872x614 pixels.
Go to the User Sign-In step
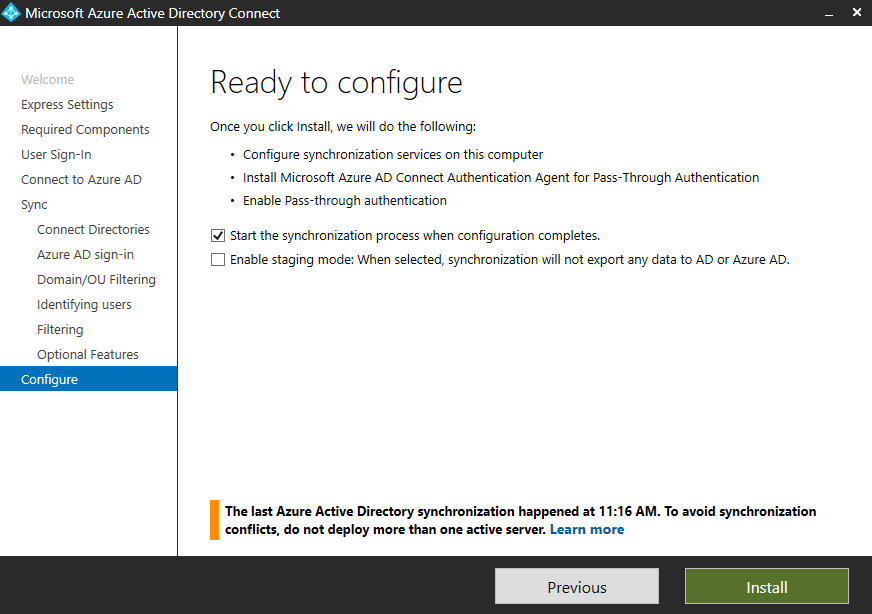(x=56, y=155)
